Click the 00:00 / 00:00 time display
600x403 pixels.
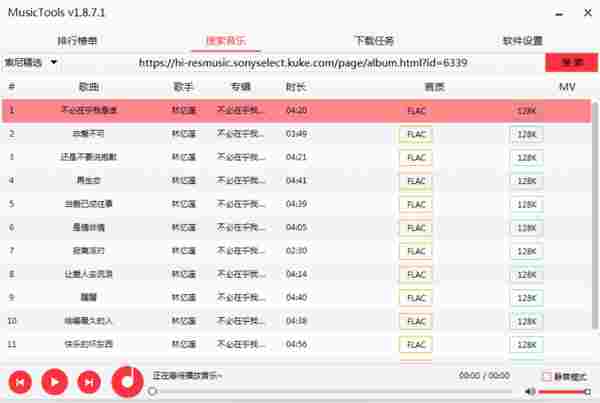coord(484,375)
